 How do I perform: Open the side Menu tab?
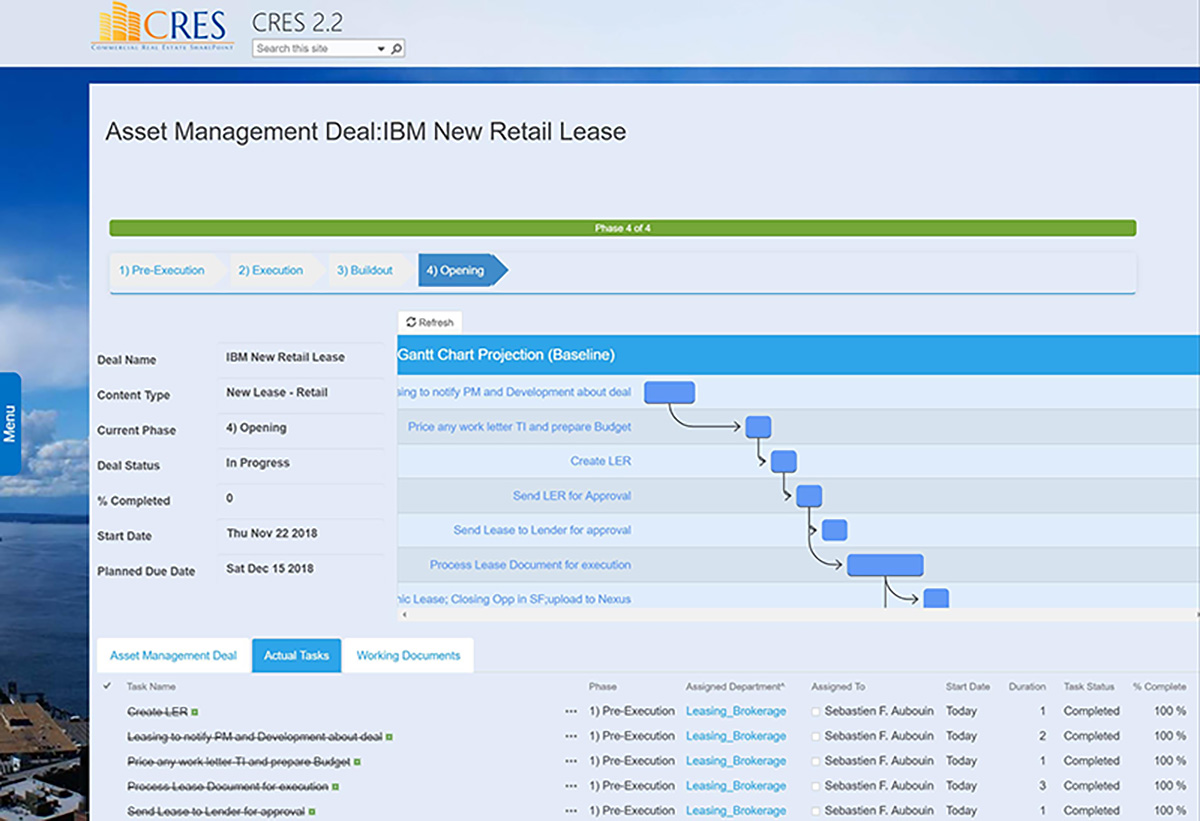click(x=10, y=423)
